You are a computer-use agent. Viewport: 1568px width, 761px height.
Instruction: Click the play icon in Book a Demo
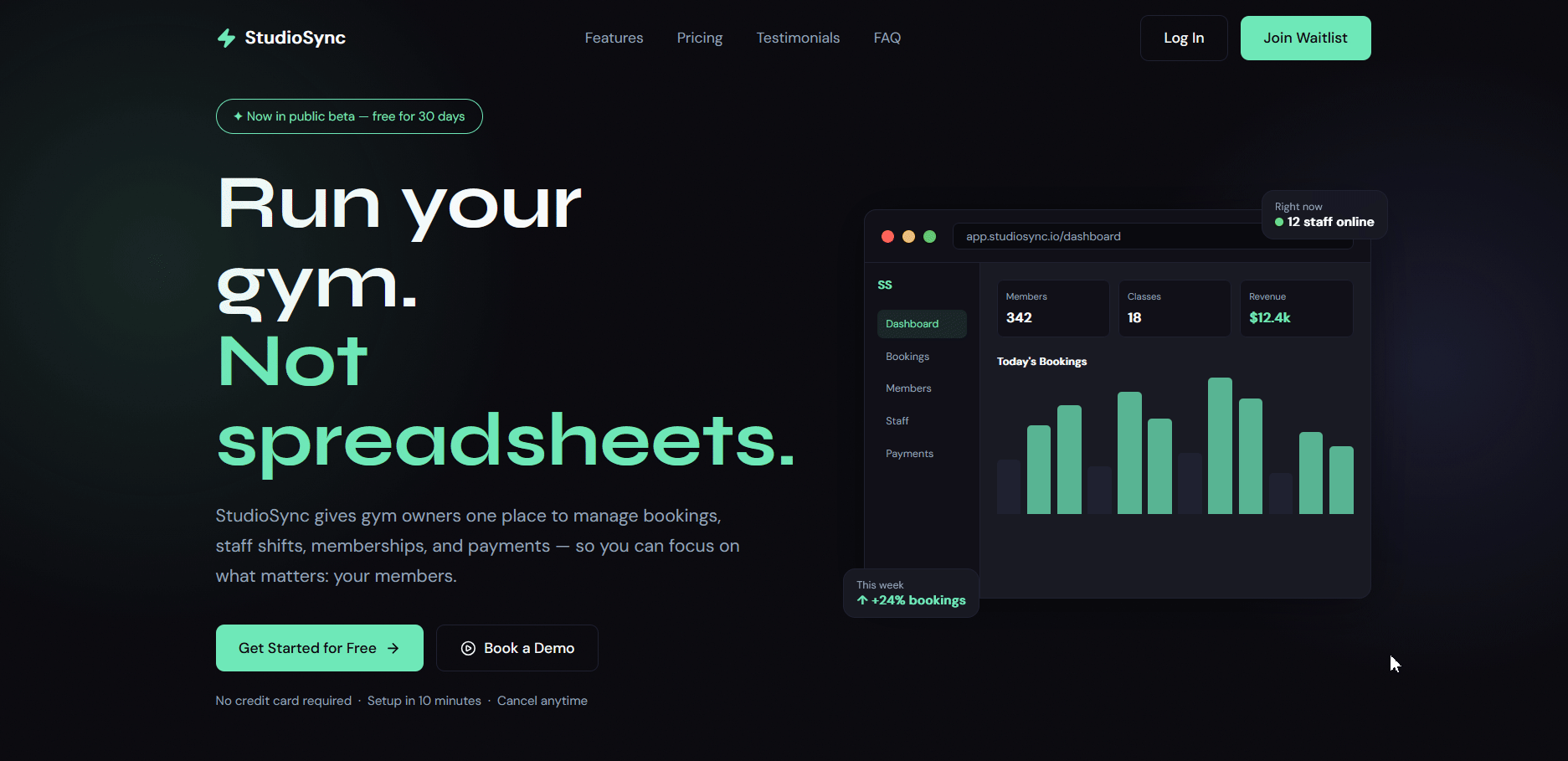pos(468,648)
